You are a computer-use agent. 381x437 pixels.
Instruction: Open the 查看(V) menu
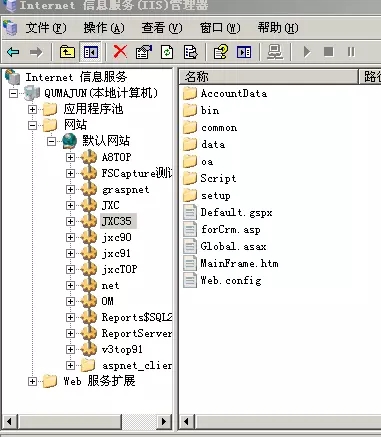point(162,28)
